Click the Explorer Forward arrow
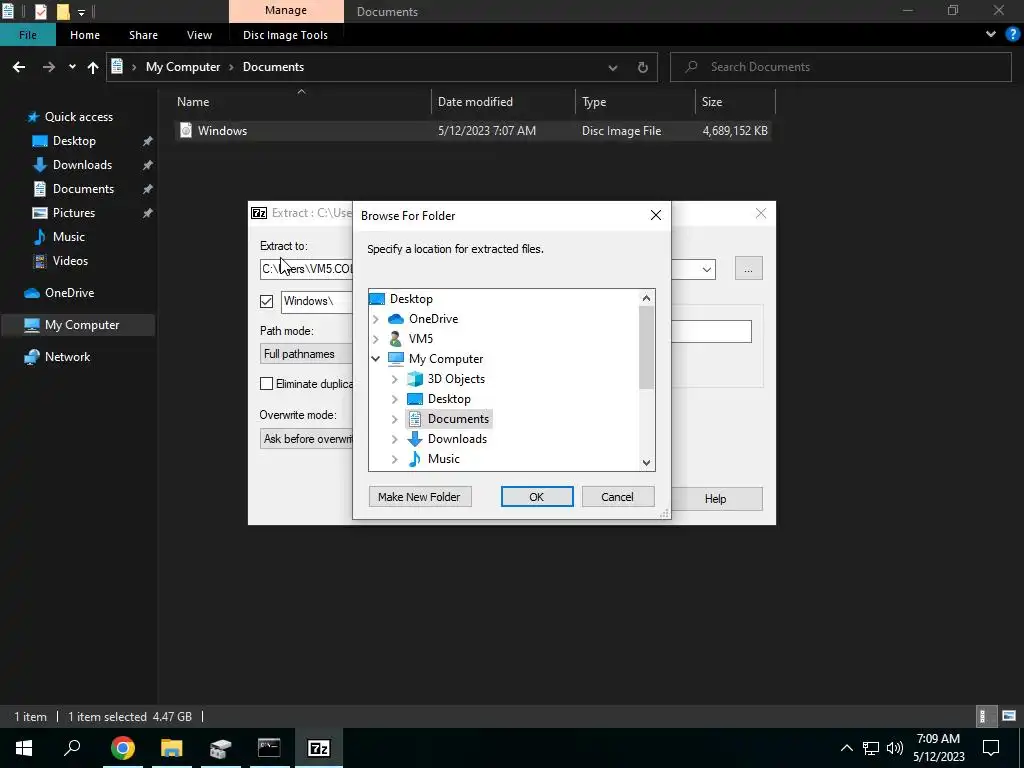Viewport: 1024px width, 768px height. coord(48,67)
